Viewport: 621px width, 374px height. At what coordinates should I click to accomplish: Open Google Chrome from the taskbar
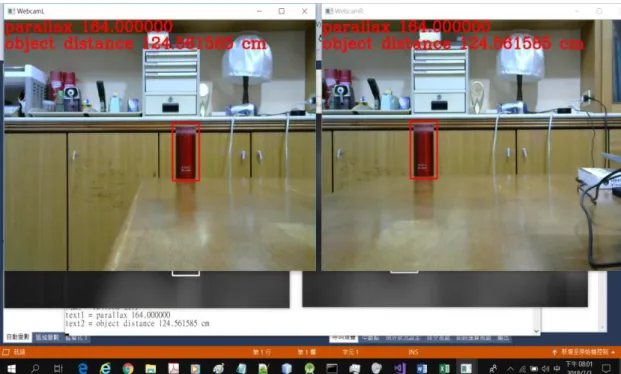click(x=128, y=368)
